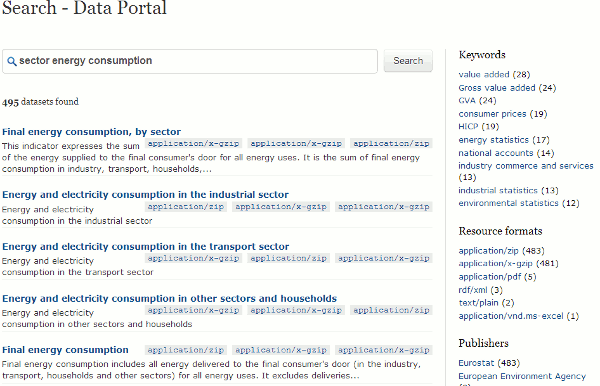Filter by Gross value added keyword
The image size is (600, 386).
(x=497, y=88)
